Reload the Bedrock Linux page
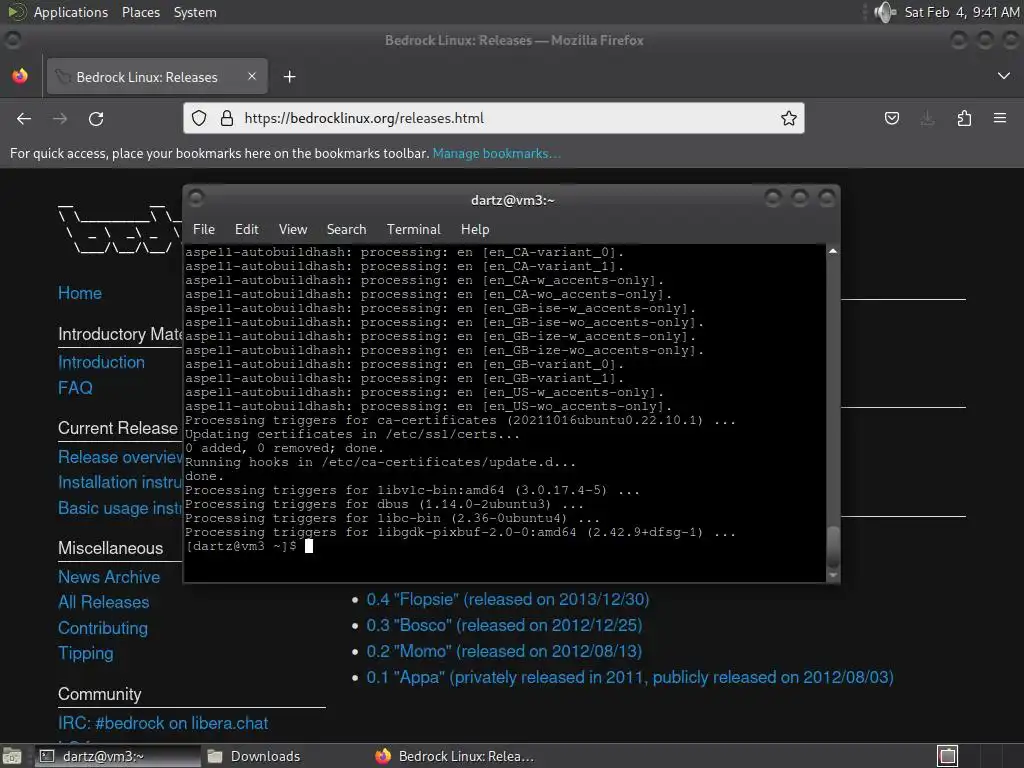This screenshot has height=768, width=1024. [x=96, y=119]
